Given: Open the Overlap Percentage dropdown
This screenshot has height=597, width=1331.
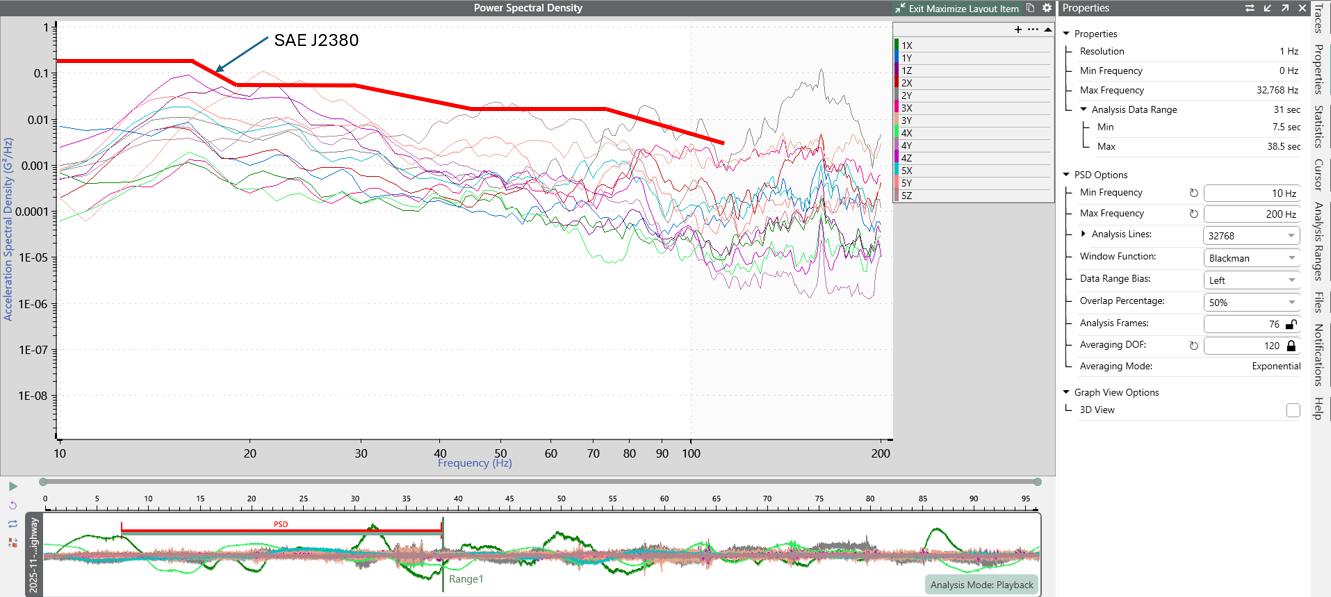Looking at the screenshot, I should tap(1251, 302).
